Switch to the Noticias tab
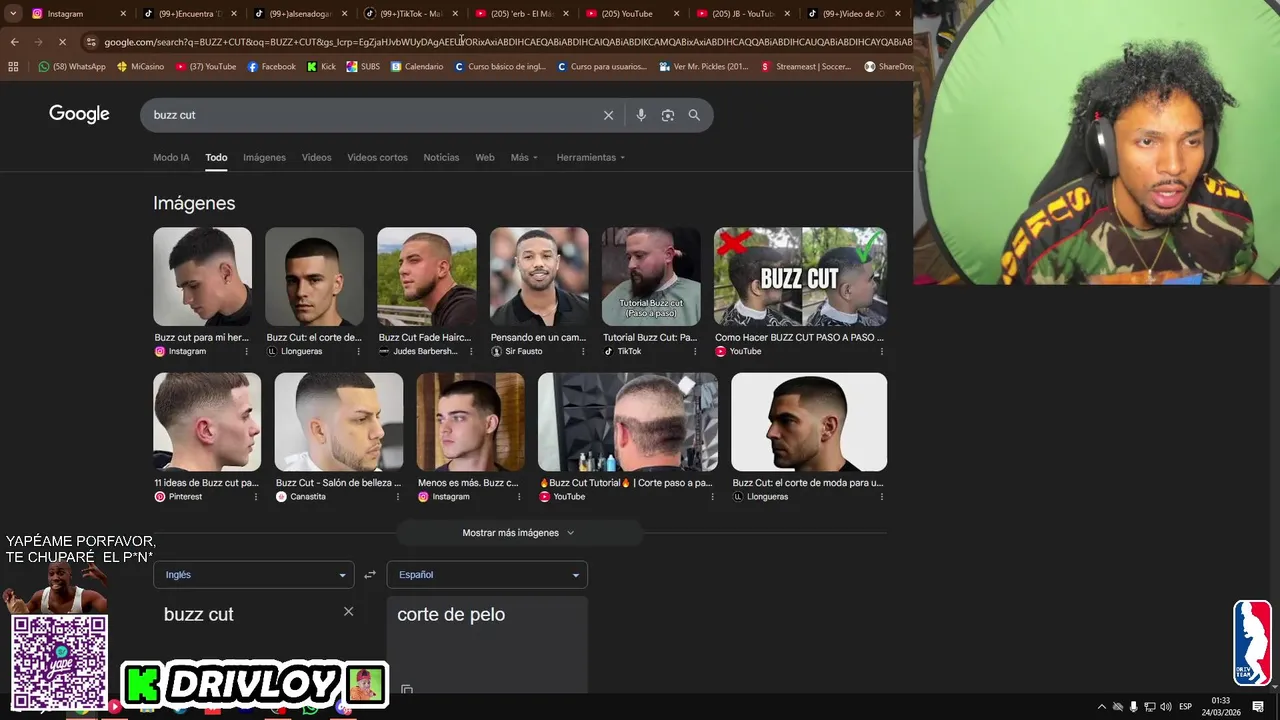 click(441, 158)
